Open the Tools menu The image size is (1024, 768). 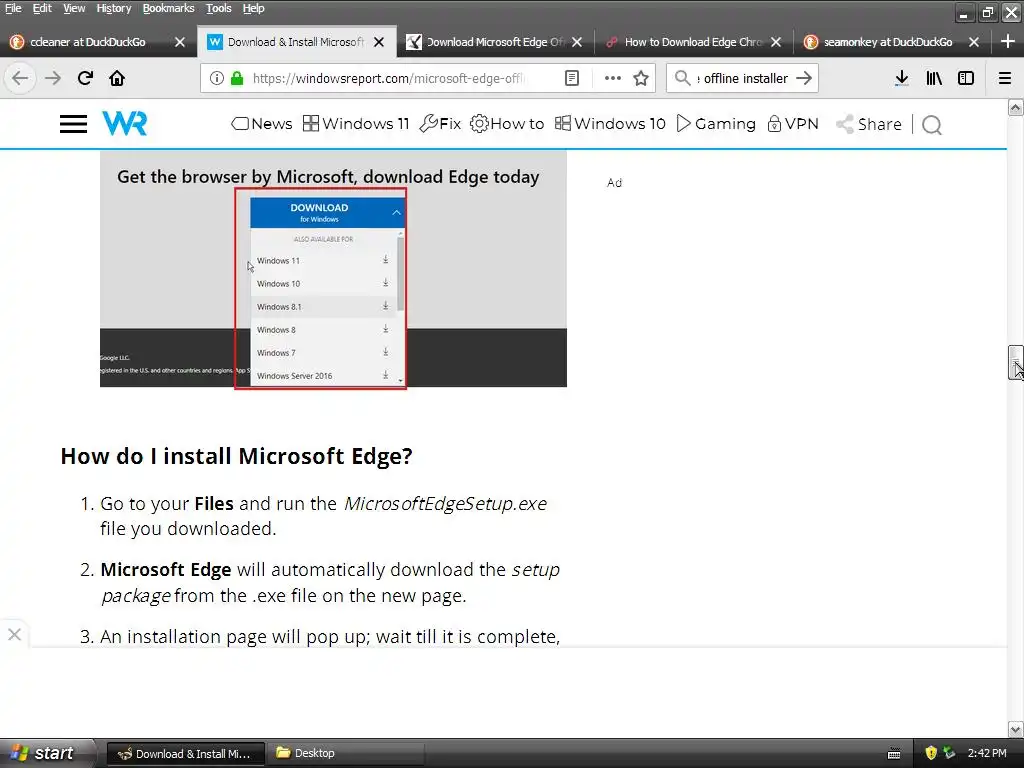(x=218, y=8)
